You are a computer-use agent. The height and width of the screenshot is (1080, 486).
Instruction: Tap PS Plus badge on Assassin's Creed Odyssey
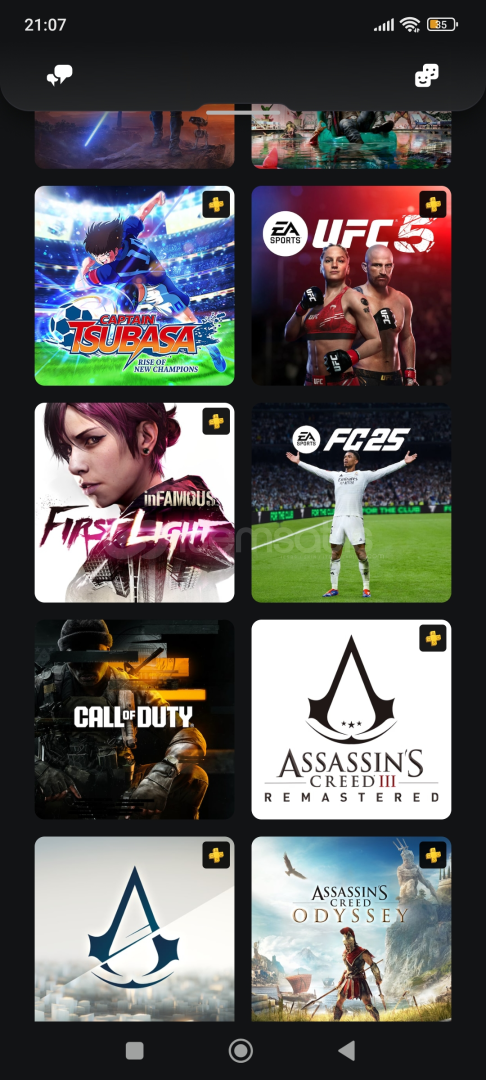point(433,855)
